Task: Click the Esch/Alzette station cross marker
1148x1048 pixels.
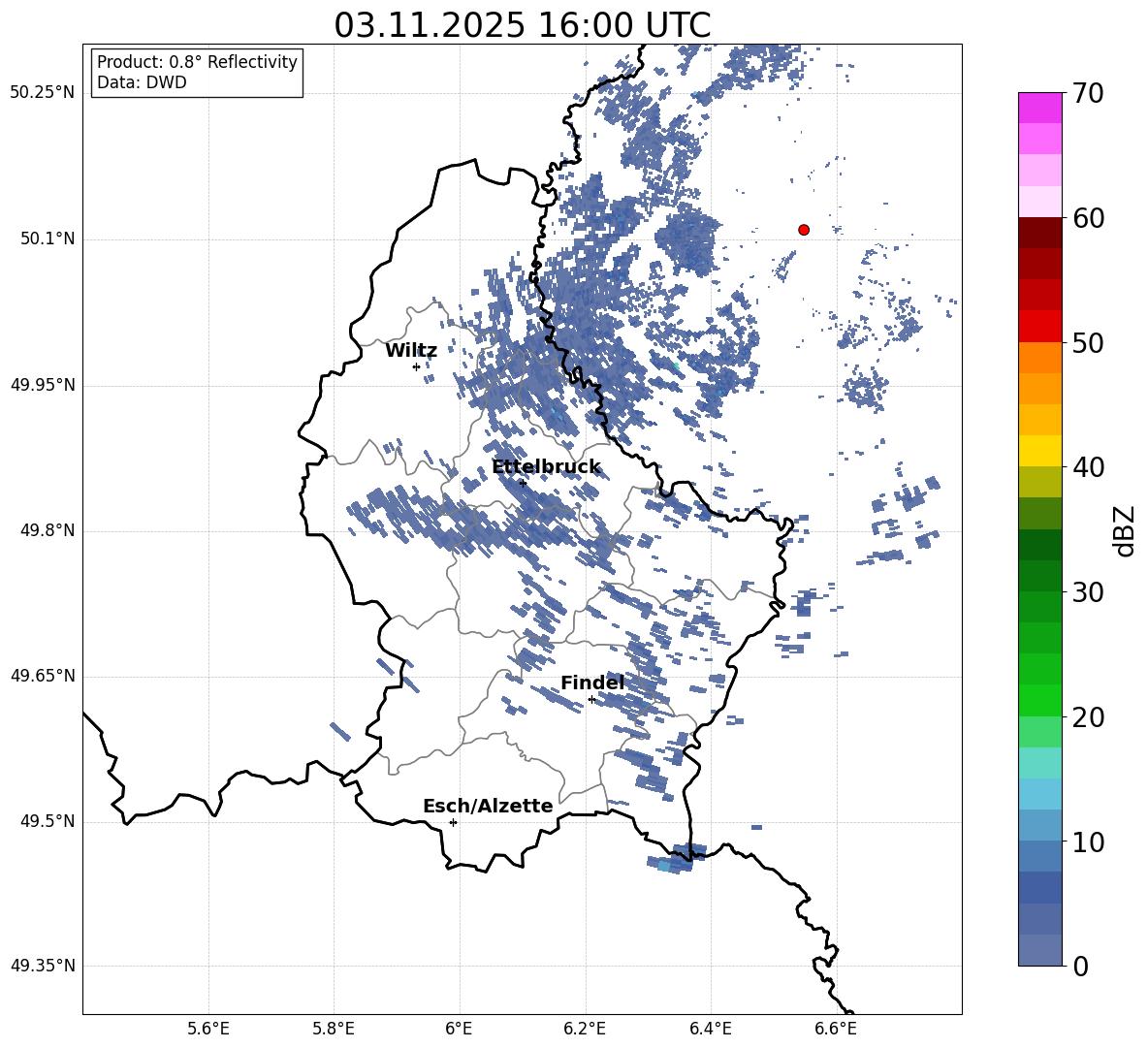Action: [453, 822]
